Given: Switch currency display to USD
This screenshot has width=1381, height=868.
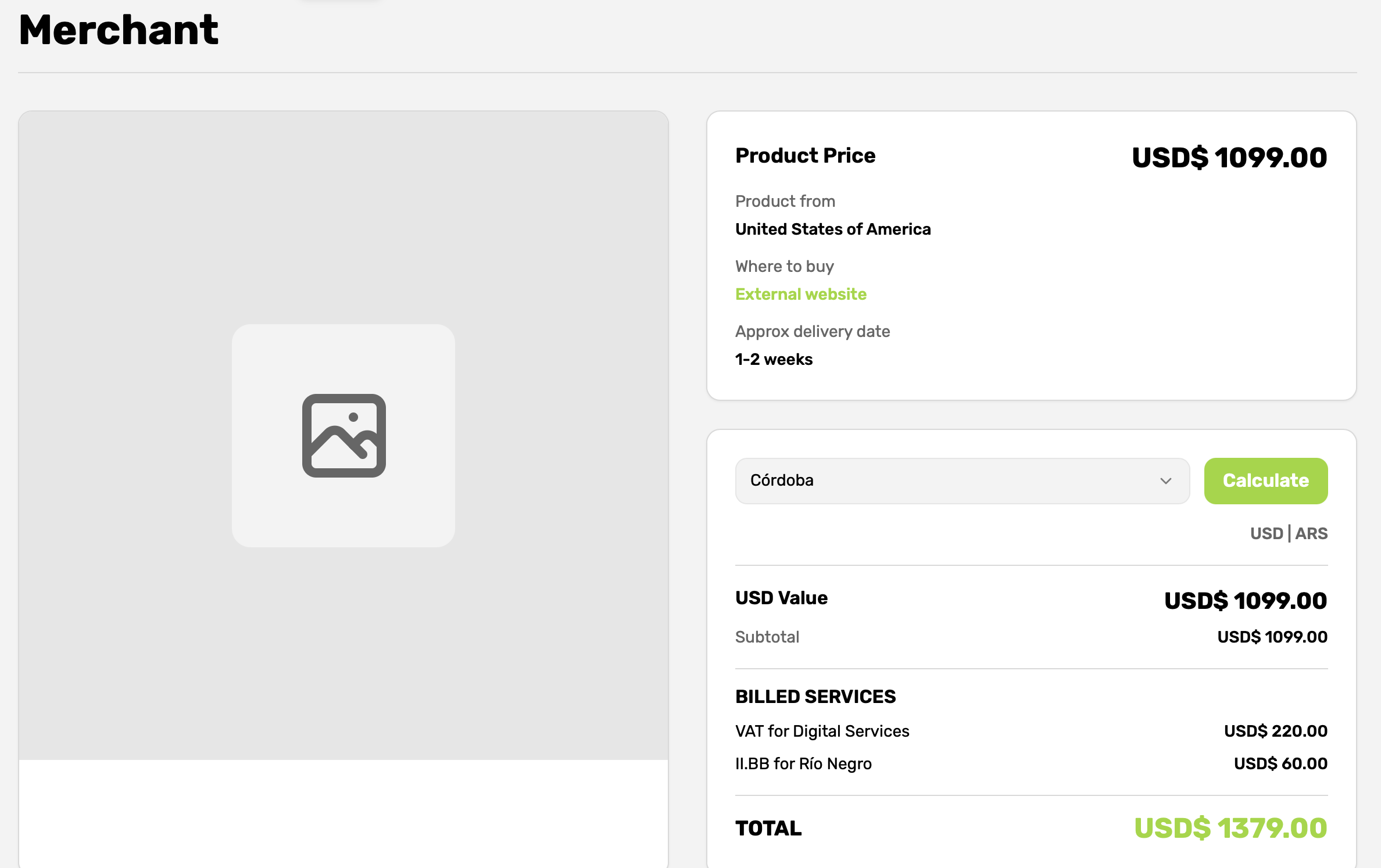Looking at the screenshot, I should (x=1266, y=533).
